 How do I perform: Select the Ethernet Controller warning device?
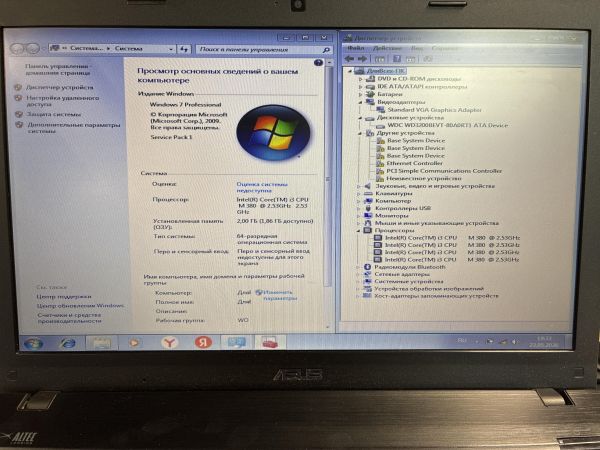[414, 163]
